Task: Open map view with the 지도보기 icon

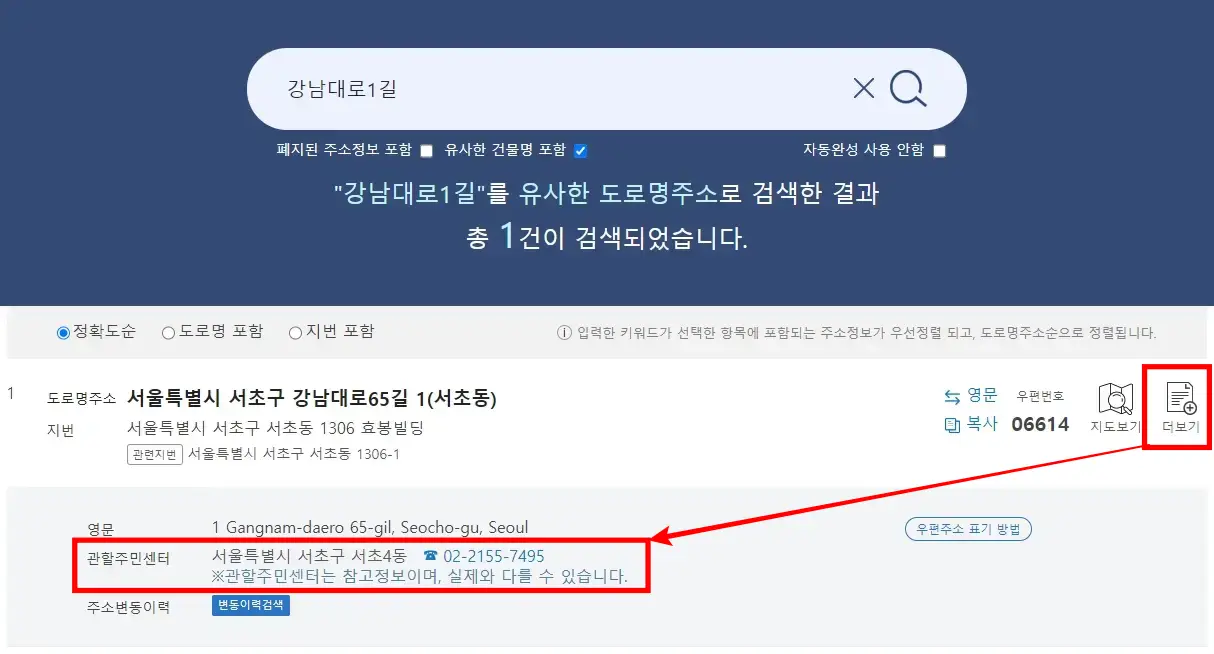Action: (1114, 408)
